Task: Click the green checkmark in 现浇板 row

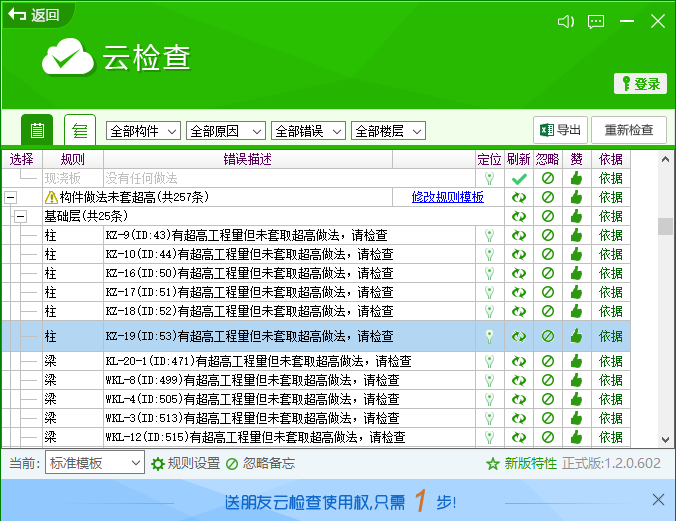Action: pyautogui.click(x=519, y=178)
